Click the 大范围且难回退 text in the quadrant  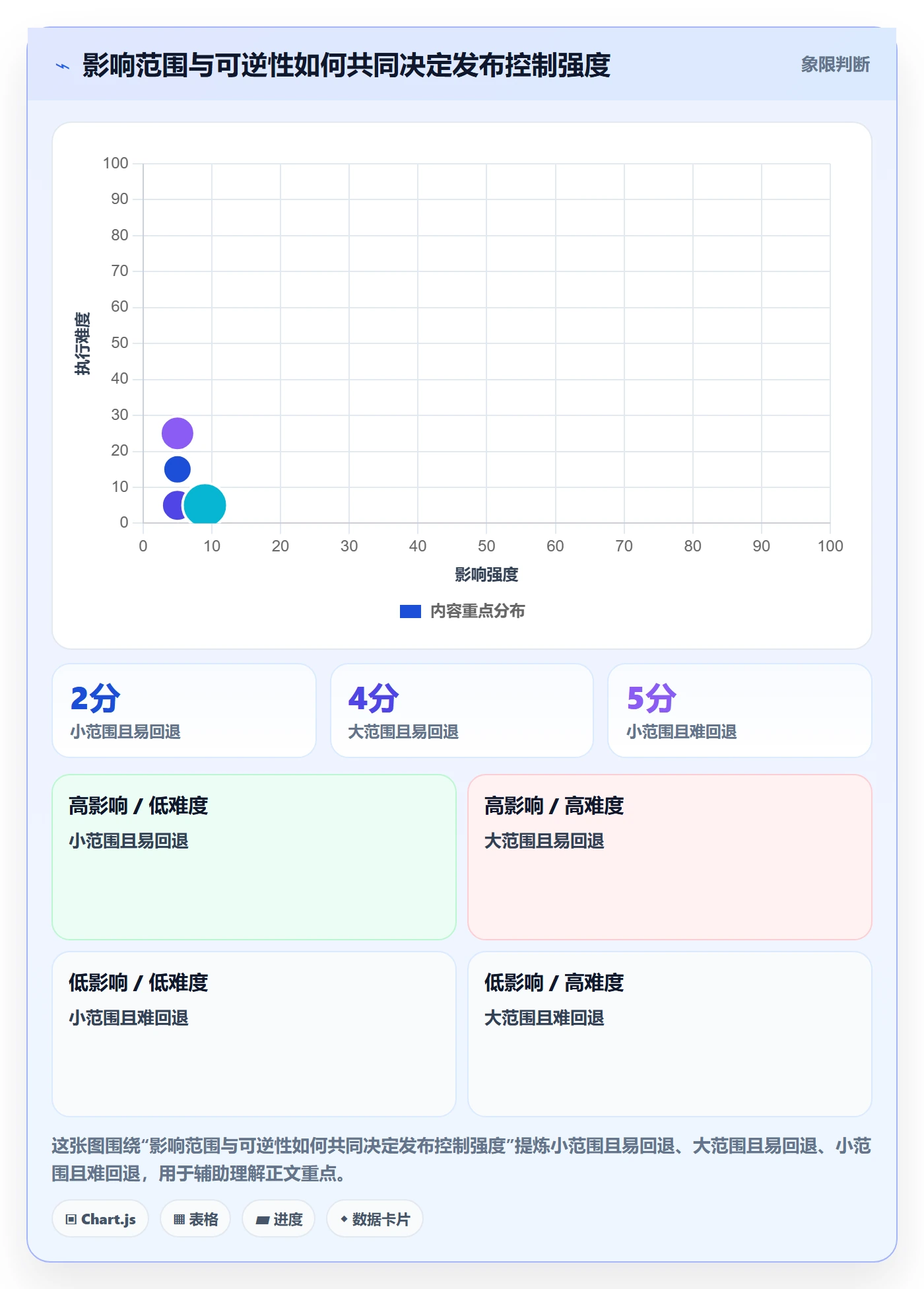[544, 1018]
